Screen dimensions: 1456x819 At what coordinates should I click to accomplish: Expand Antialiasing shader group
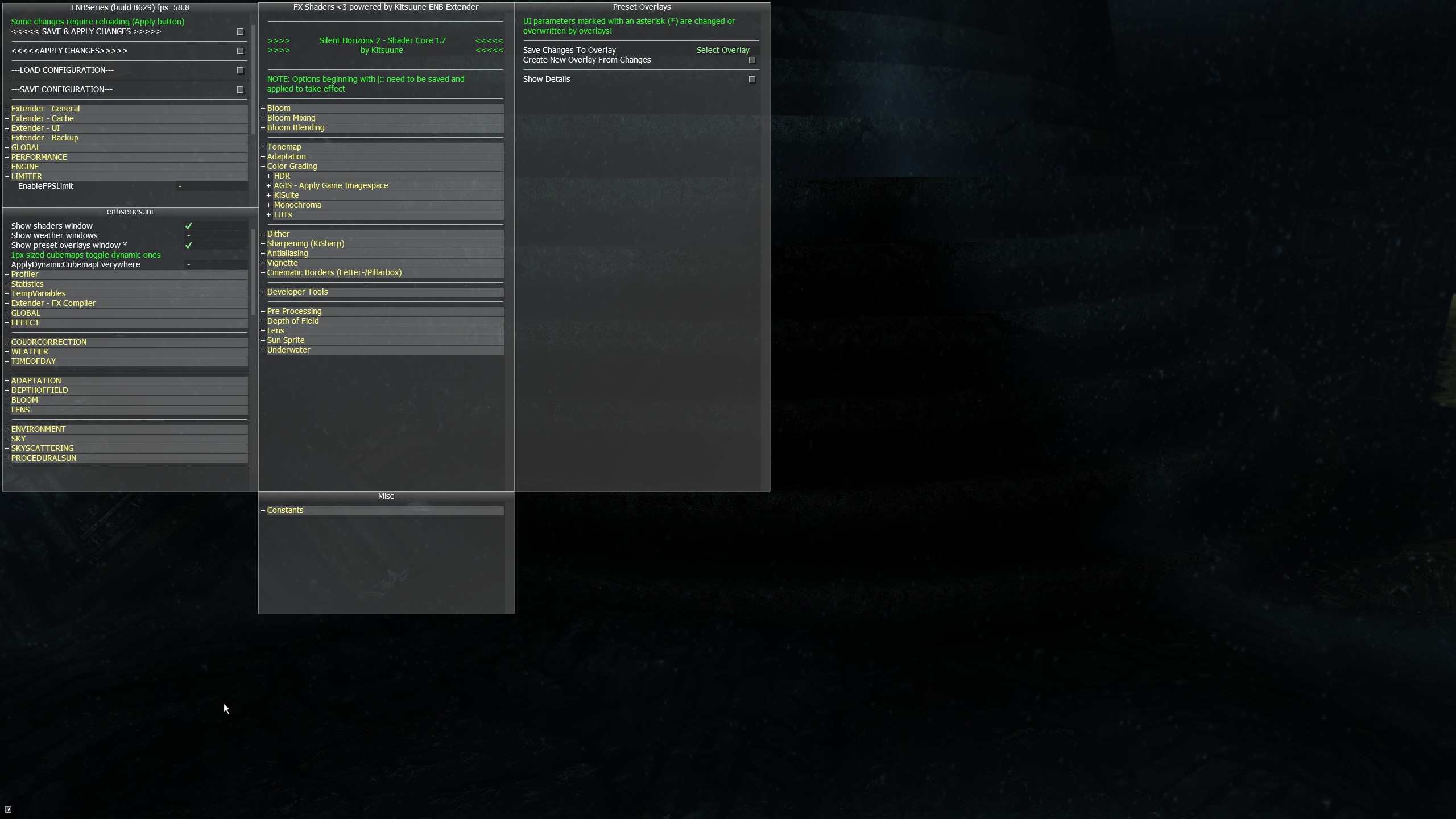click(x=382, y=253)
